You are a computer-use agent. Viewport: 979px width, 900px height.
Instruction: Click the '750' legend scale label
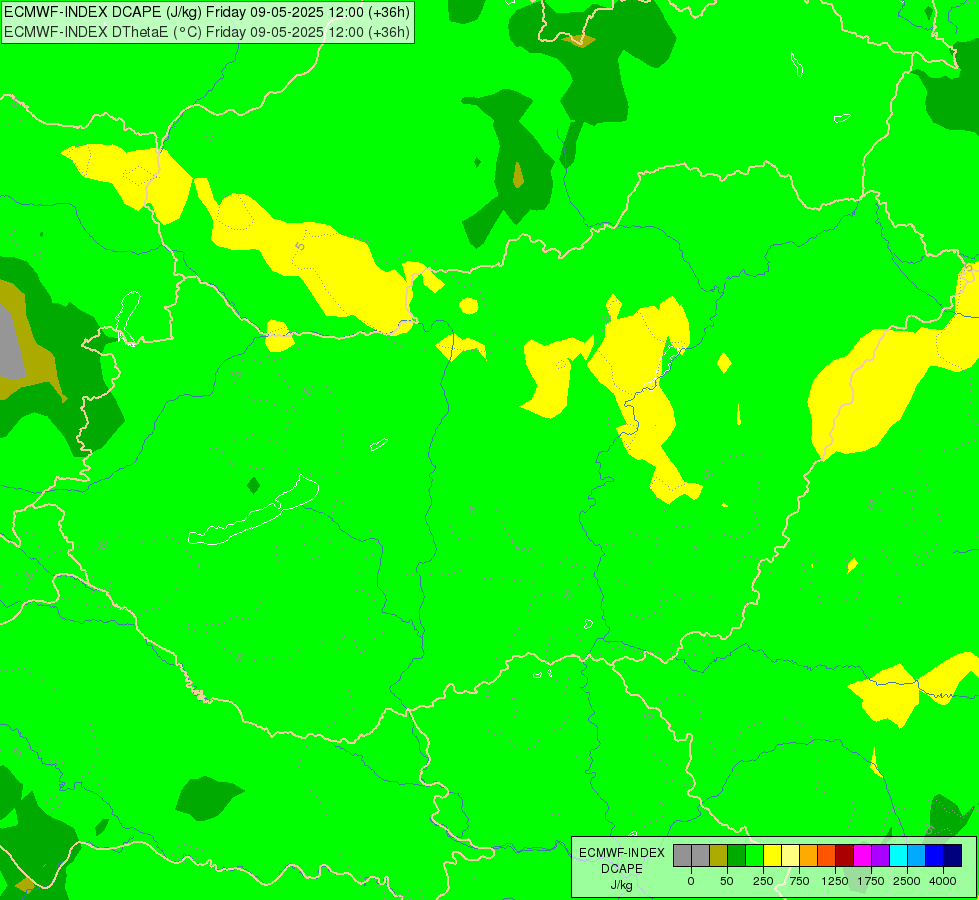click(799, 881)
